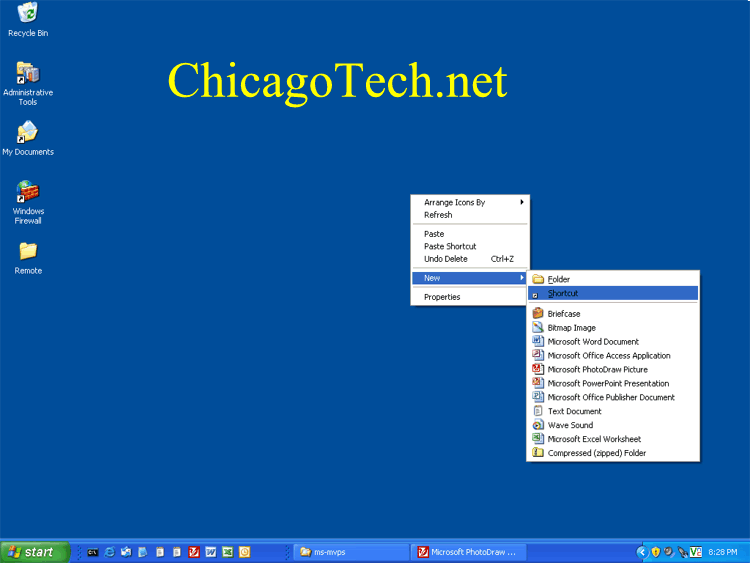The height and width of the screenshot is (563, 750).
Task: Create a new Folder from the submenu
Action: pyautogui.click(x=613, y=279)
